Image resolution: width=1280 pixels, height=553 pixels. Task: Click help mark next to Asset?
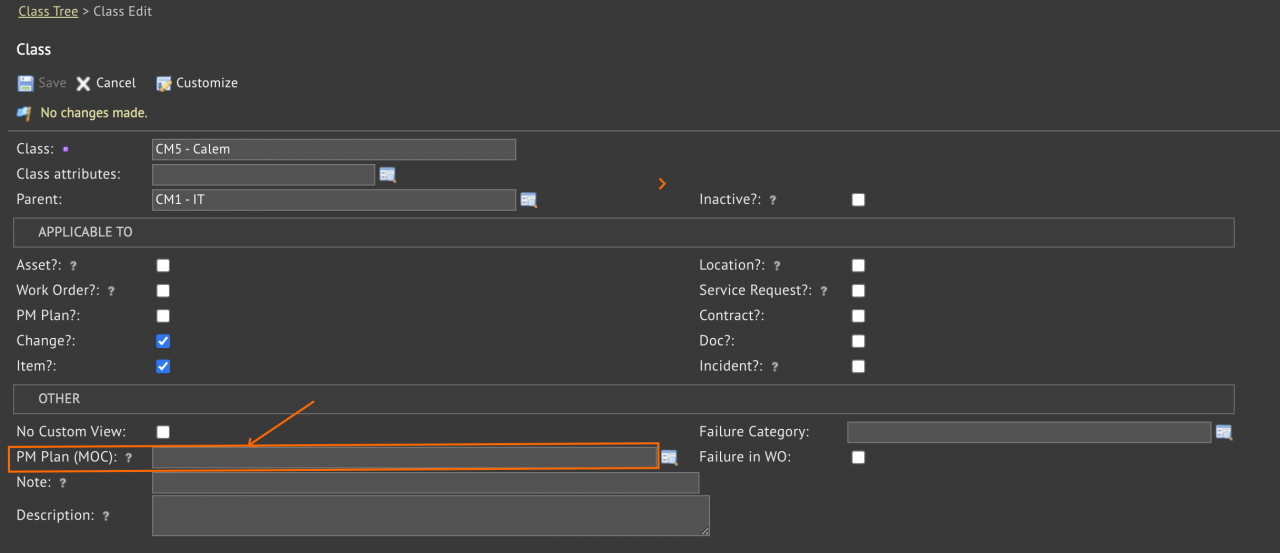pyautogui.click(x=73, y=266)
